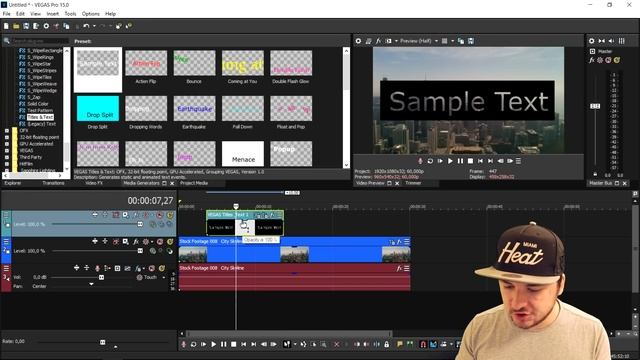Adjust track 2 Level slider handle
This screenshot has height=360, width=640.
click(140, 251)
